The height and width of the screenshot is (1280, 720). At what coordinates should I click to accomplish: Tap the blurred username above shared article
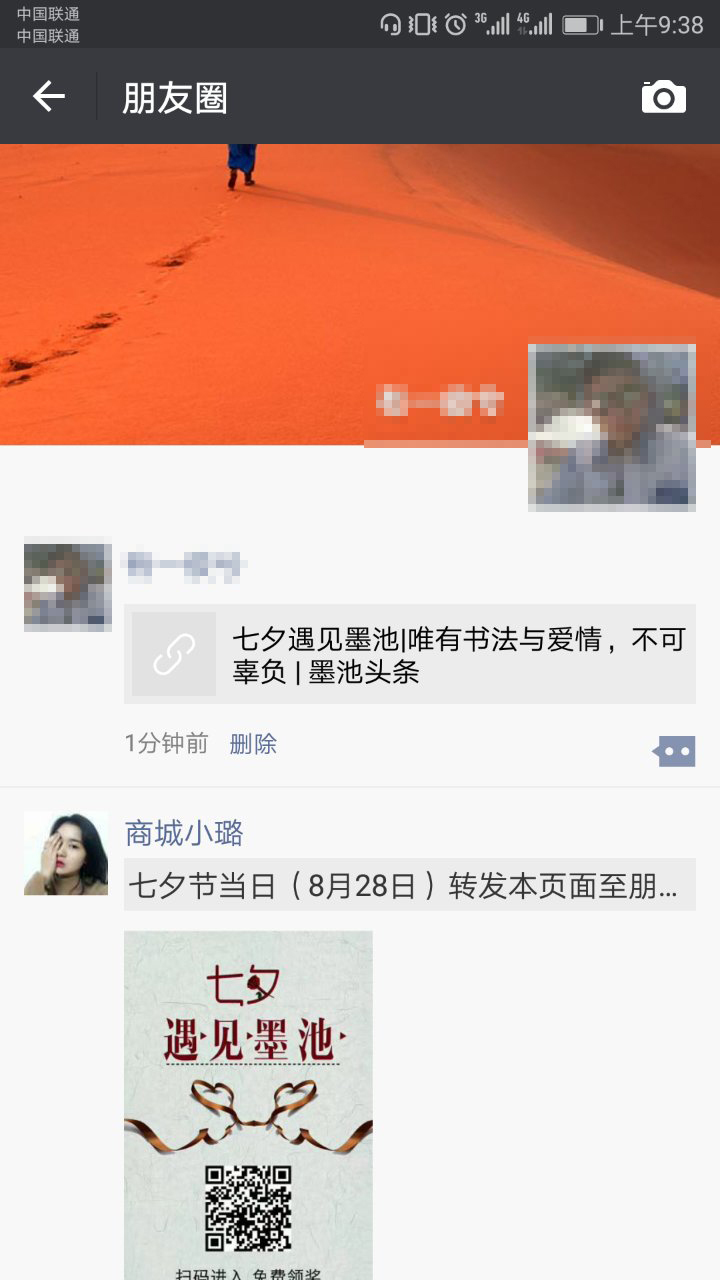(x=184, y=566)
